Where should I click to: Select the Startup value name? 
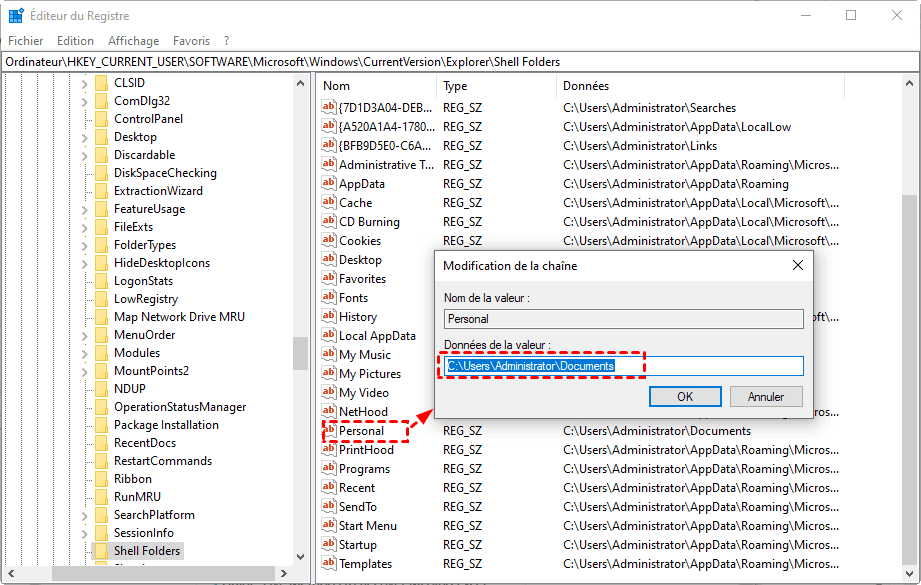[358, 544]
